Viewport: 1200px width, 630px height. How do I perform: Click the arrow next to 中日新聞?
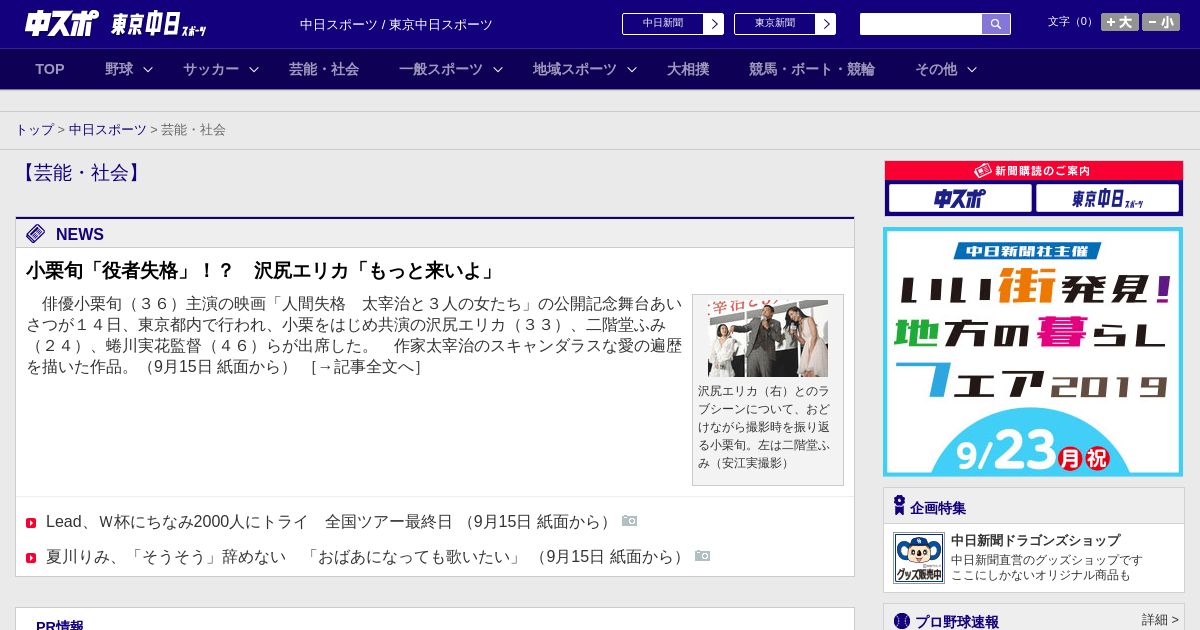point(714,24)
